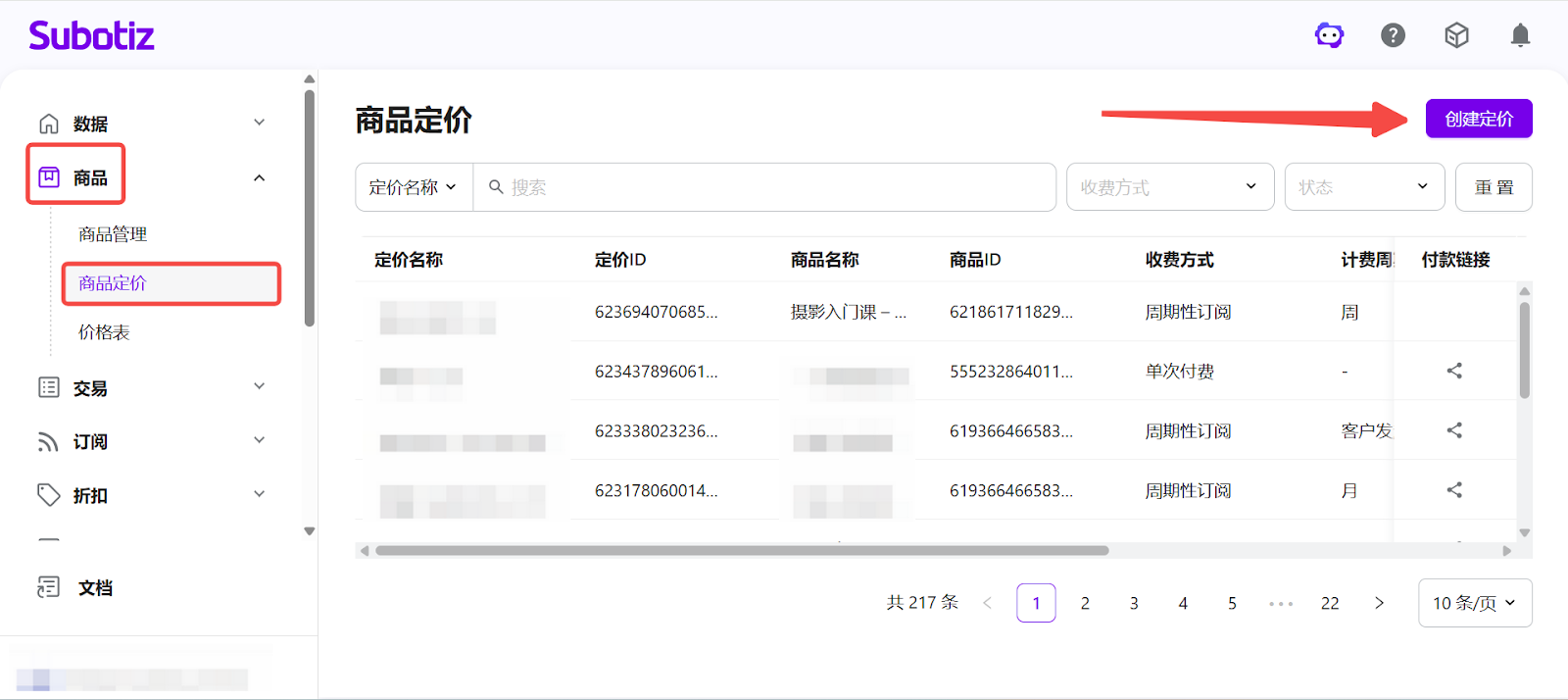This screenshot has width=1568, height=700.
Task: Open the AI assistant robot icon
Action: (x=1329, y=36)
